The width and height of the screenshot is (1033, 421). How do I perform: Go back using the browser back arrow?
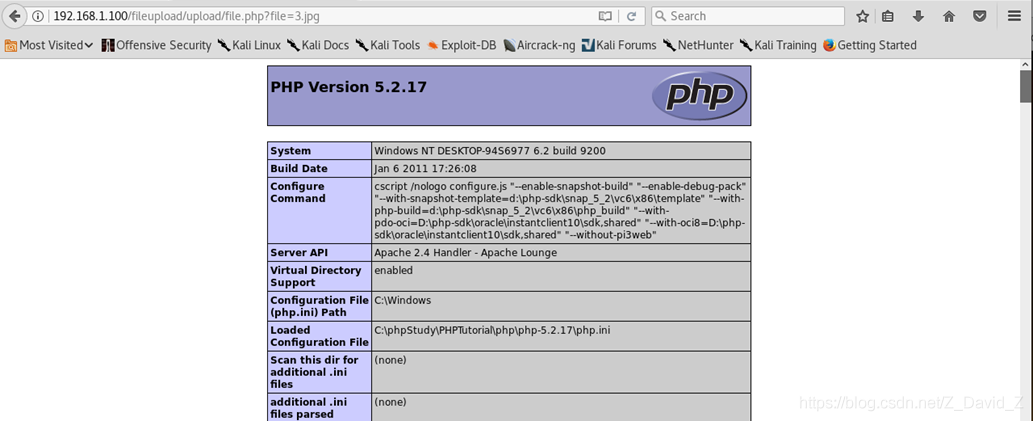click(x=14, y=16)
